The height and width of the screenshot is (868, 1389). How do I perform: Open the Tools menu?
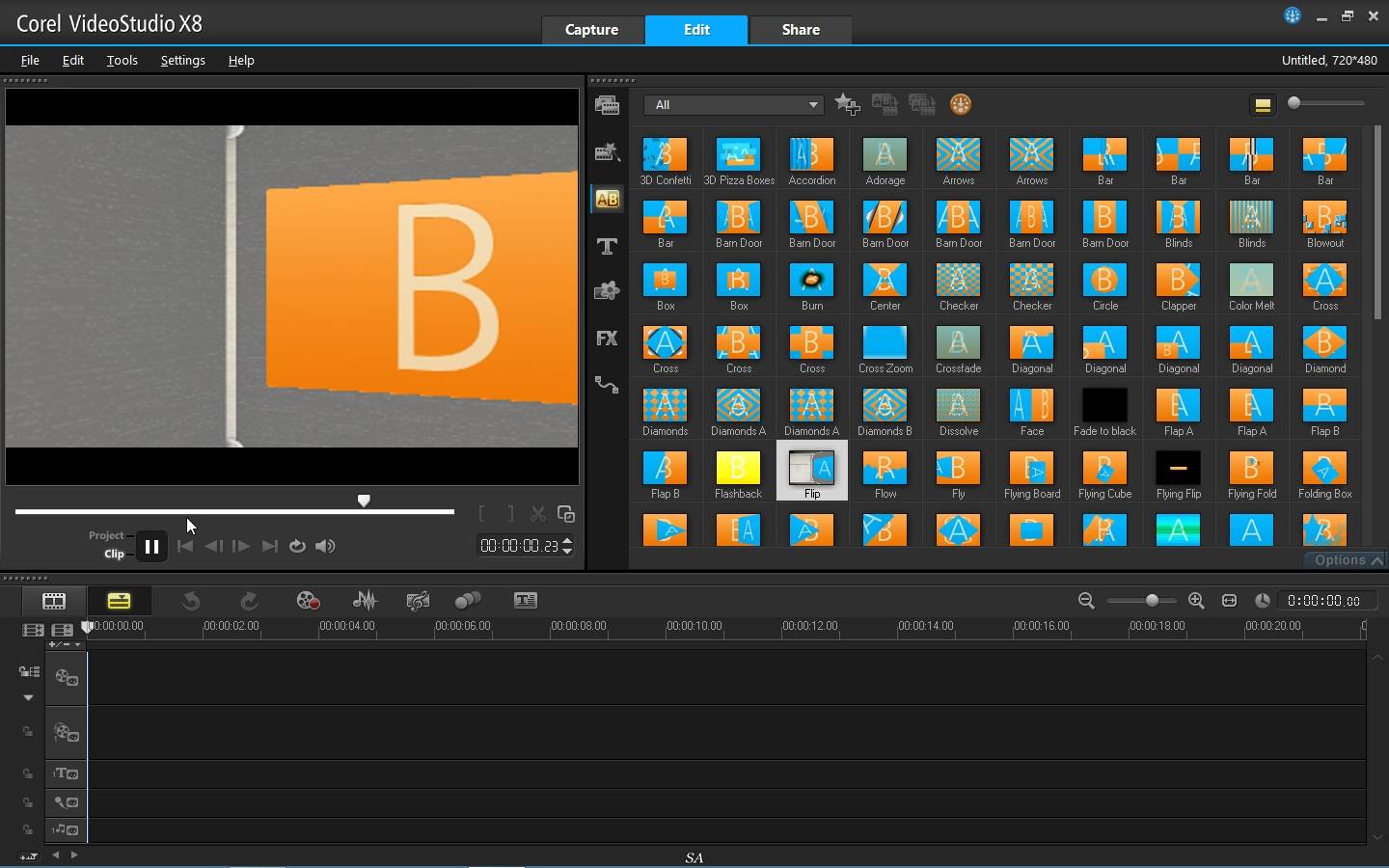(122, 60)
